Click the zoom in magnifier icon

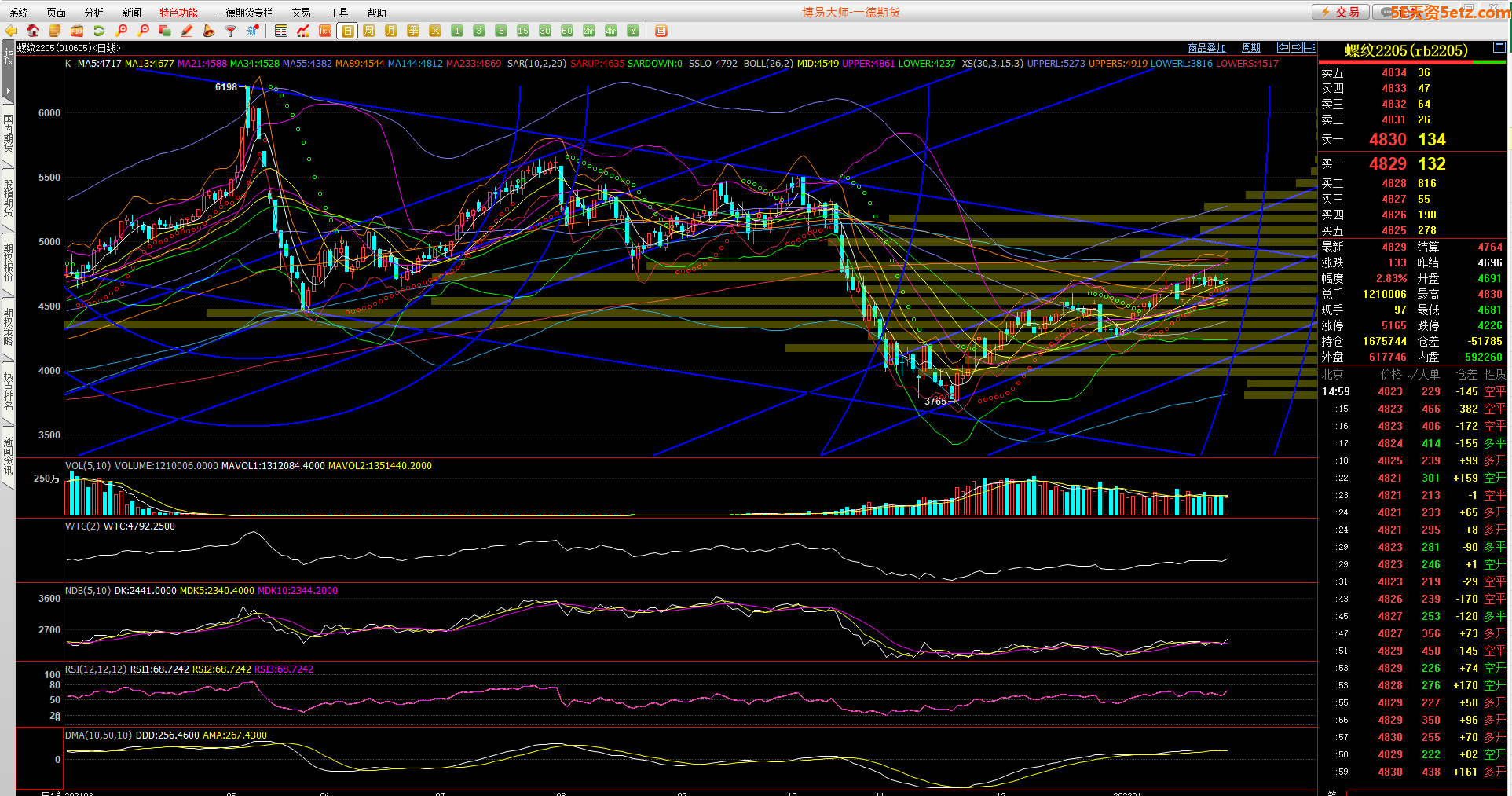[x=121, y=31]
